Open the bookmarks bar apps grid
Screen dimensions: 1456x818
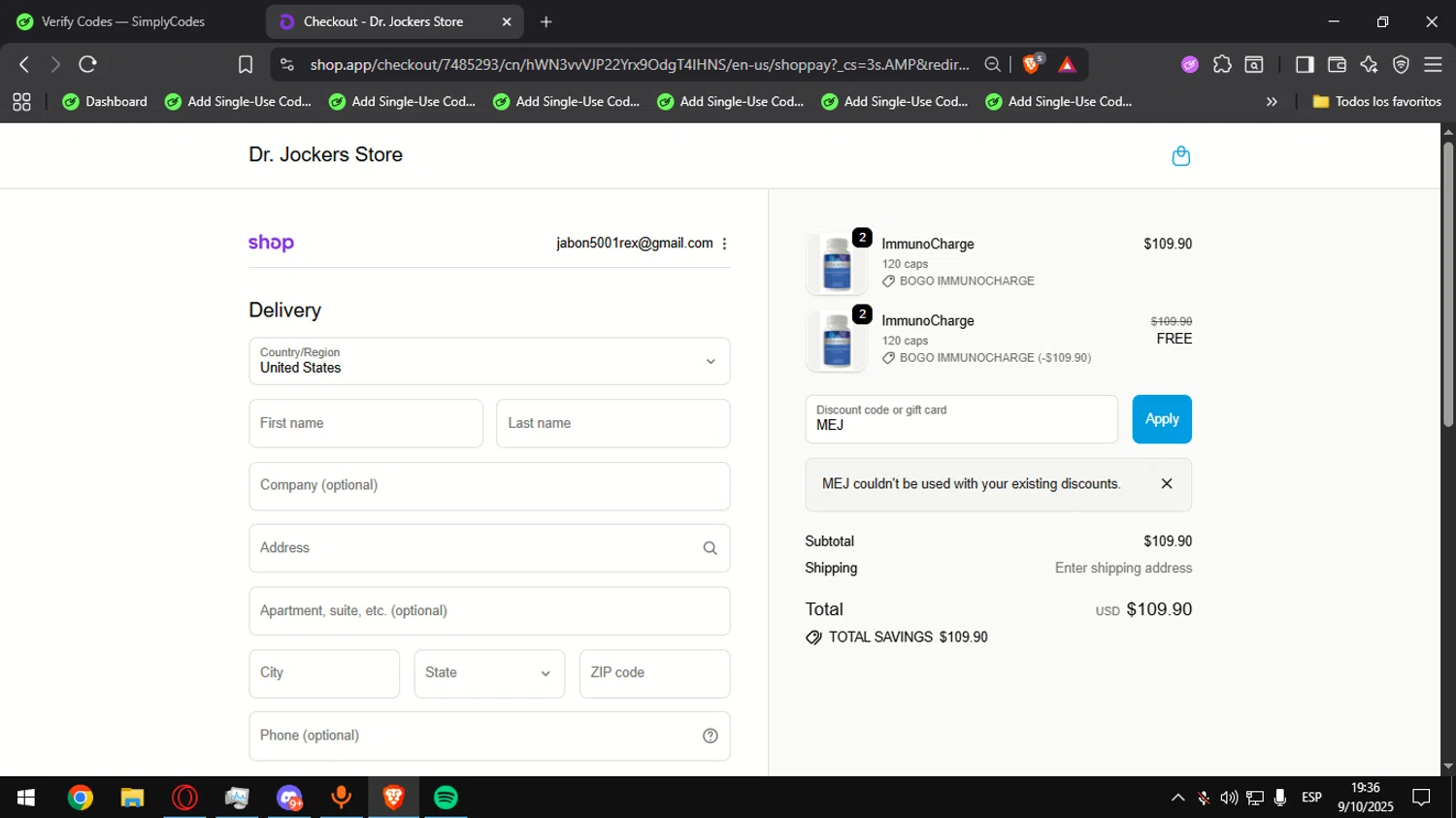[x=21, y=102]
